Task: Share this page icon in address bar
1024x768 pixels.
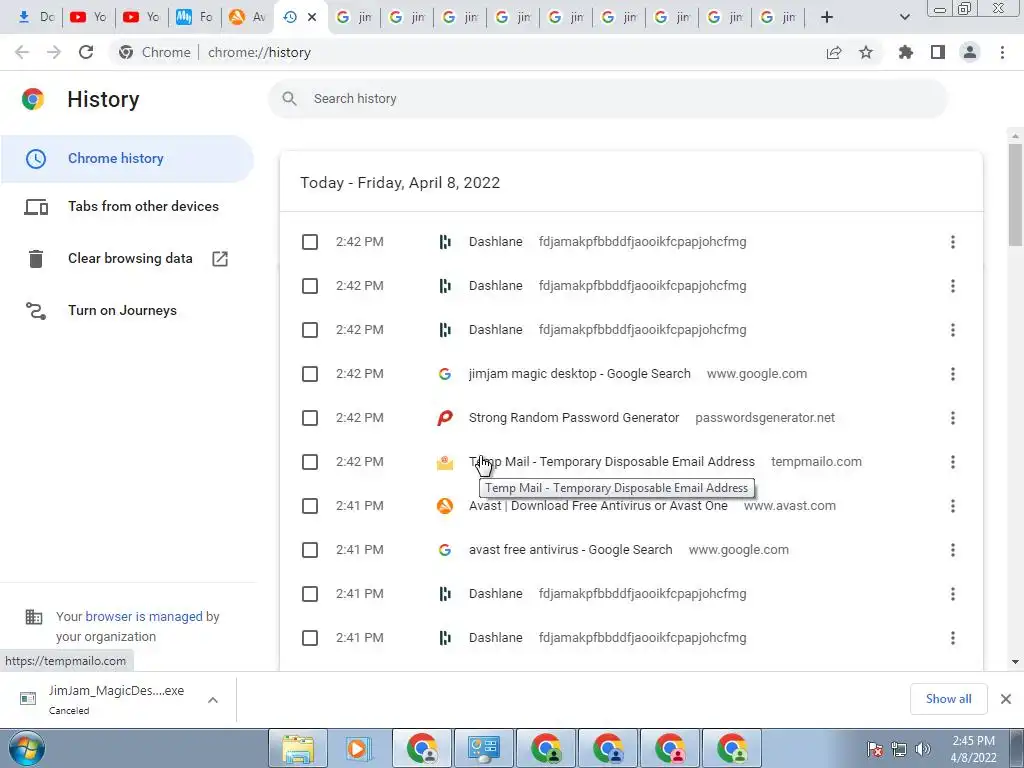Action: (834, 52)
